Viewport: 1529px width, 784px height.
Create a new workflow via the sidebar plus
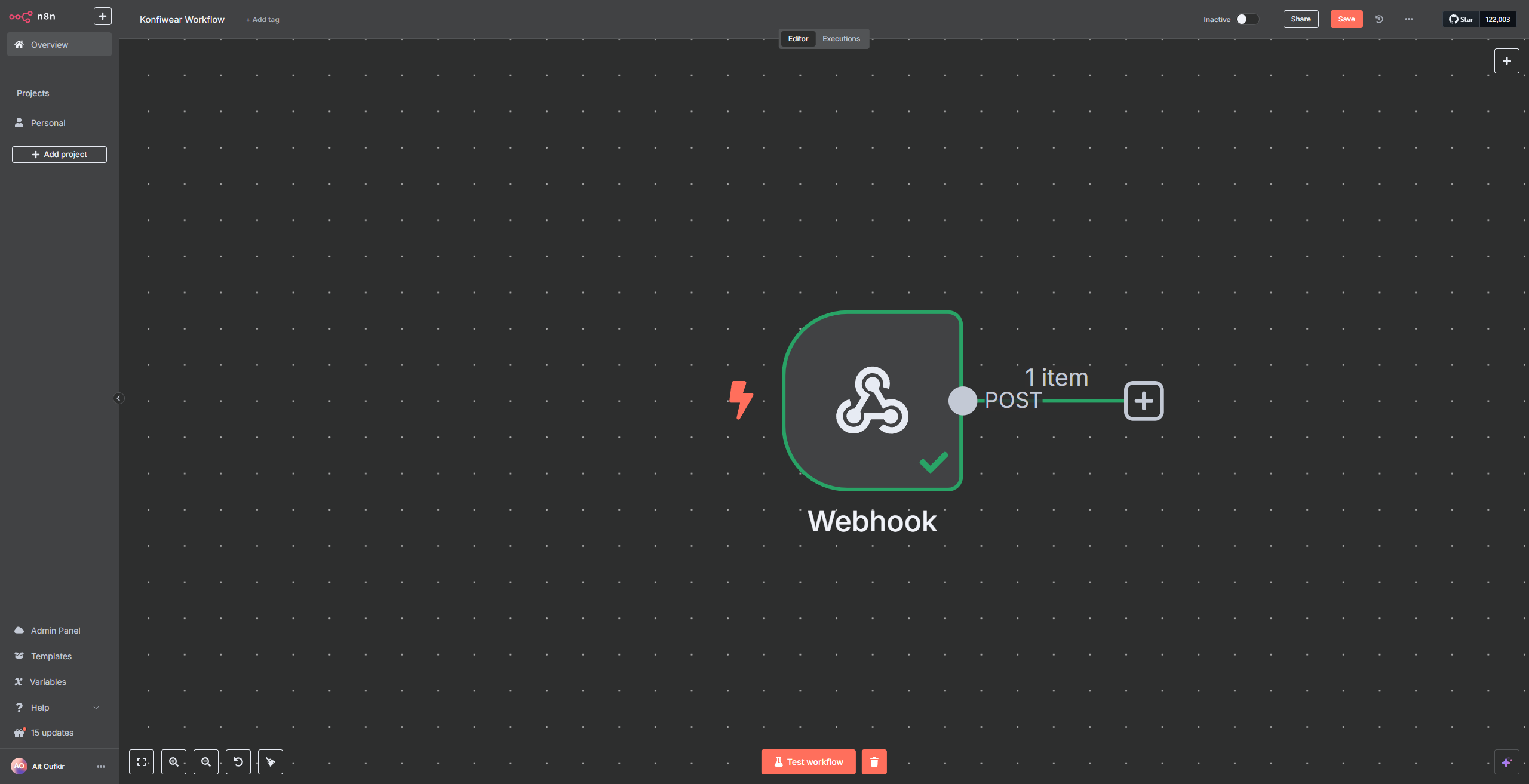point(102,16)
